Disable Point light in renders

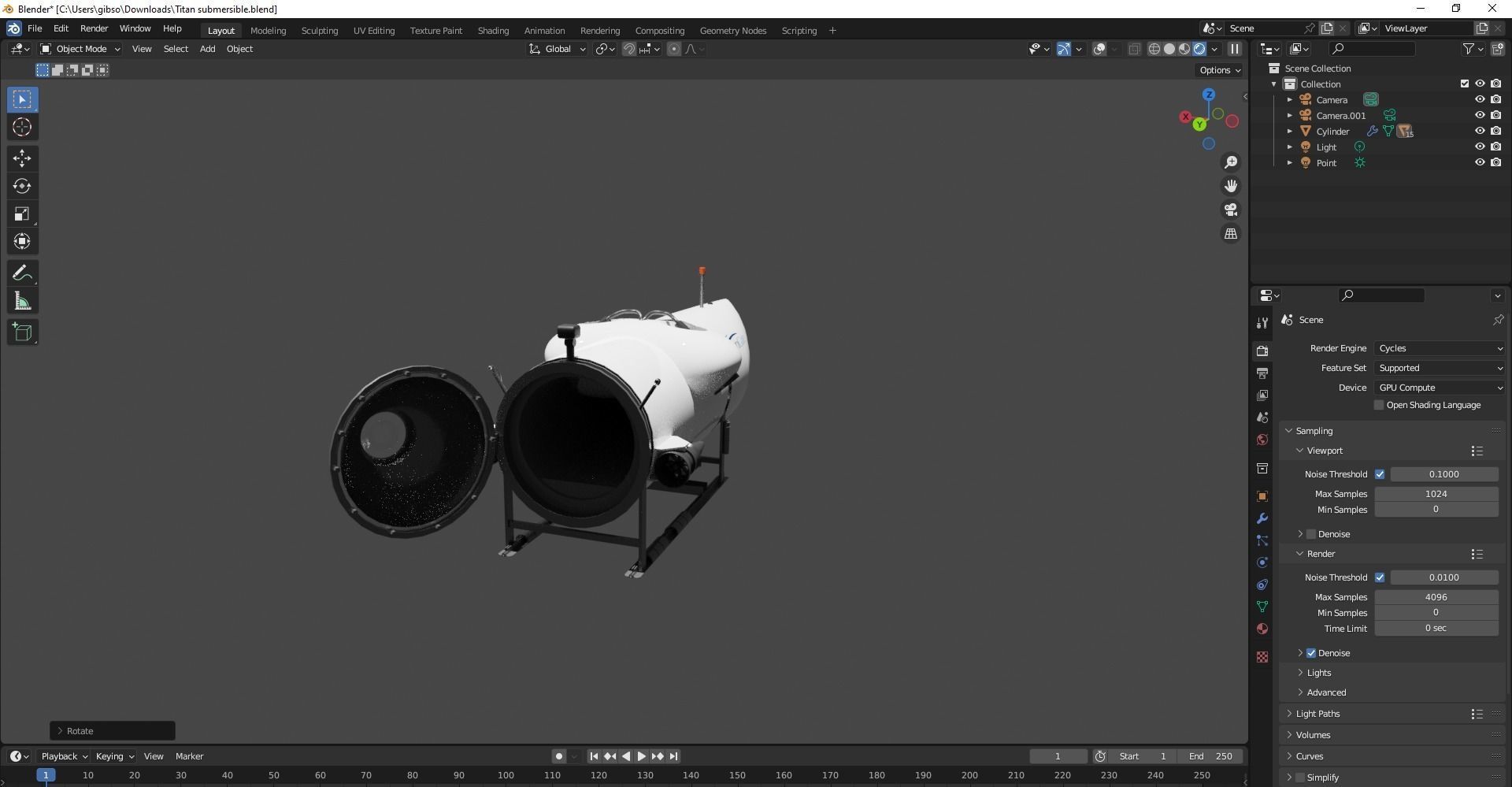1495,162
